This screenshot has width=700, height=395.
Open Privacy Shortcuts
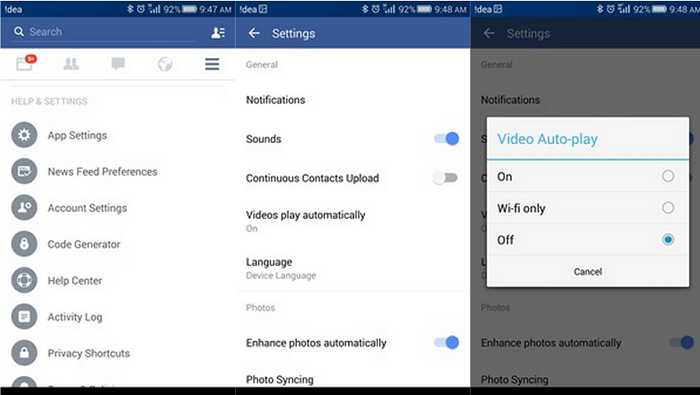(x=89, y=353)
